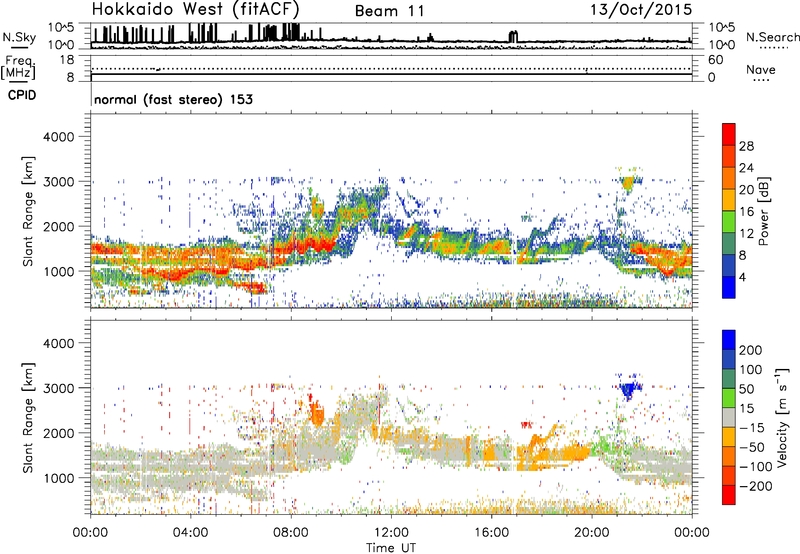The height and width of the screenshot is (554, 800).
Task: Click the dark blue bottom swatch of the power colorbar
Action: (x=729, y=287)
